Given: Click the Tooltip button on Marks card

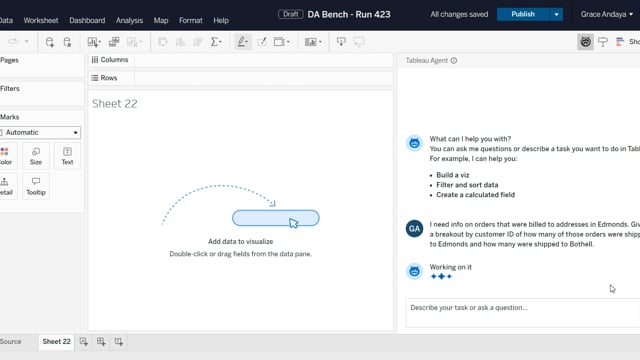Looking at the screenshot, I should coord(36,187).
